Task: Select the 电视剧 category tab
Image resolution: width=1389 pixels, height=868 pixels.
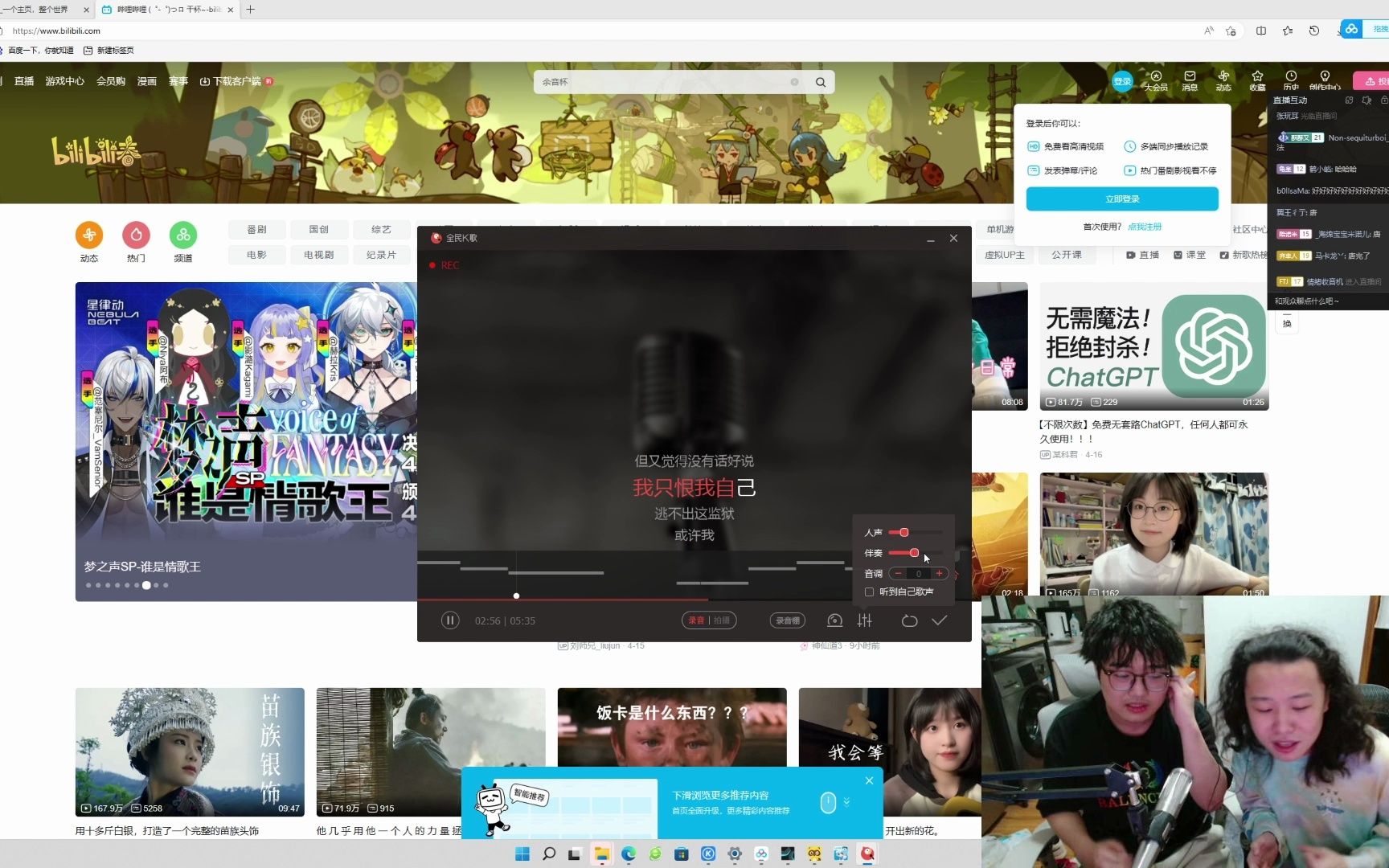Action: click(319, 255)
